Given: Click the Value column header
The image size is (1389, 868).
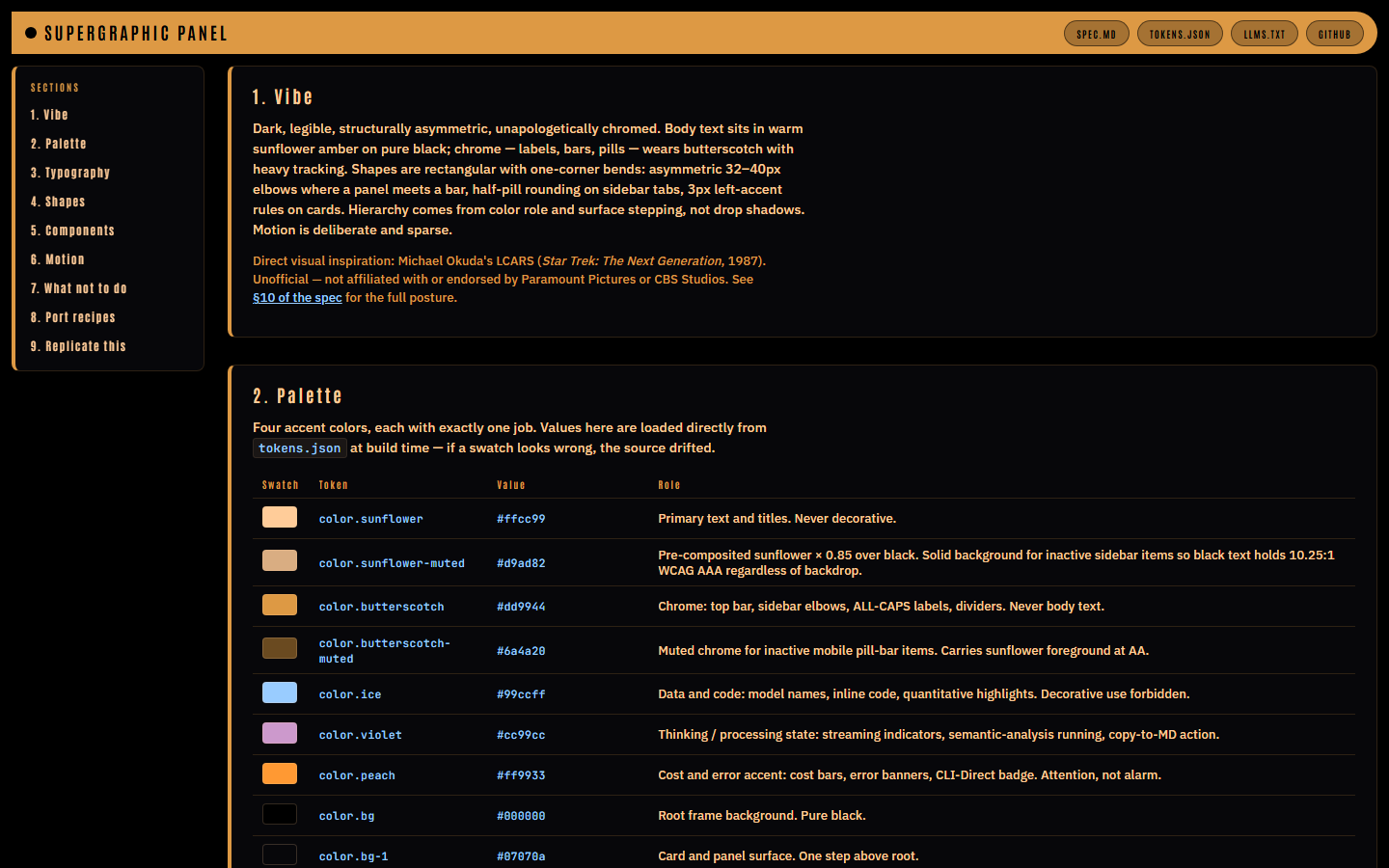Looking at the screenshot, I should (x=511, y=485).
